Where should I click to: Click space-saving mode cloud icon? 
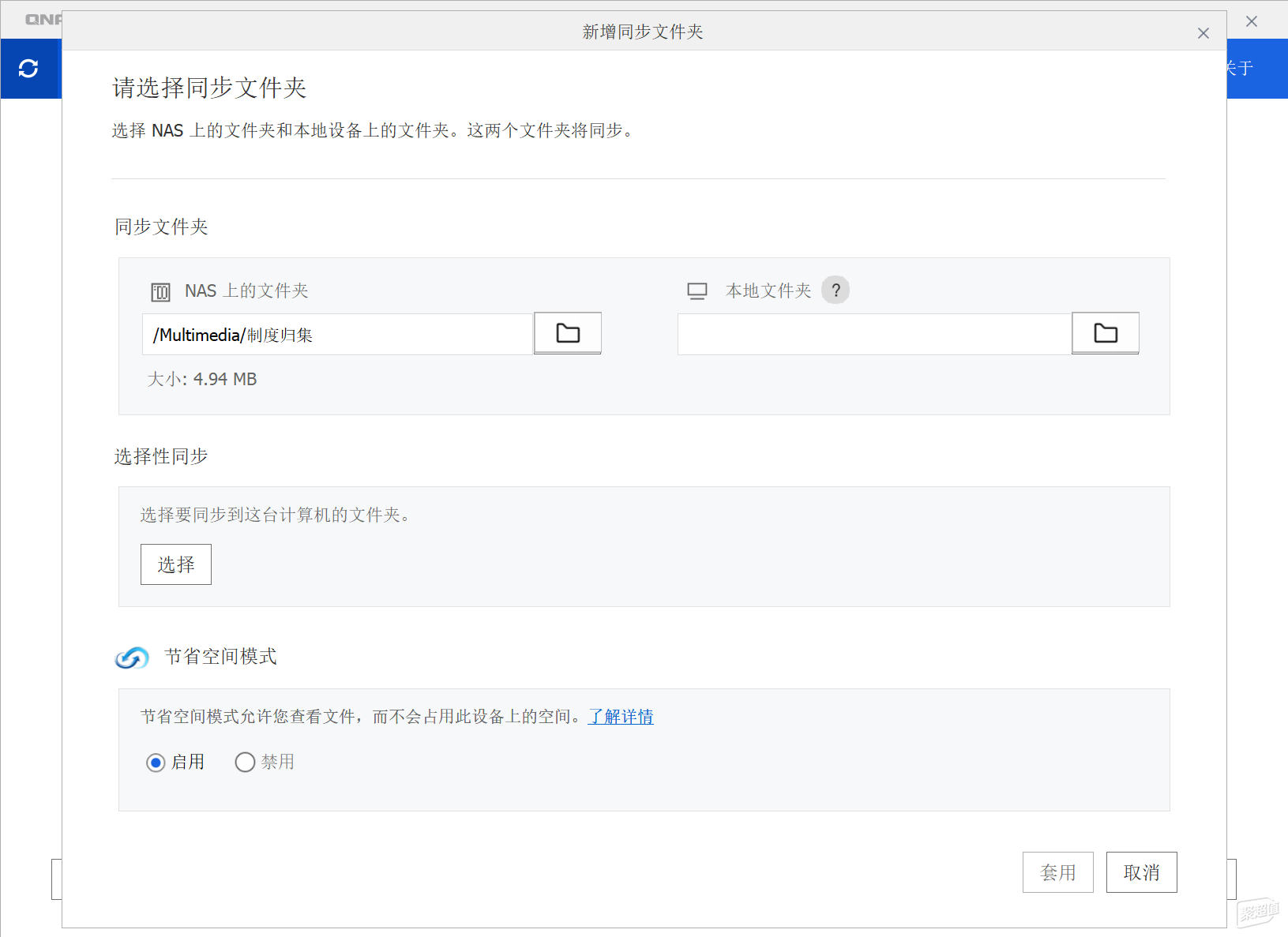pos(131,657)
